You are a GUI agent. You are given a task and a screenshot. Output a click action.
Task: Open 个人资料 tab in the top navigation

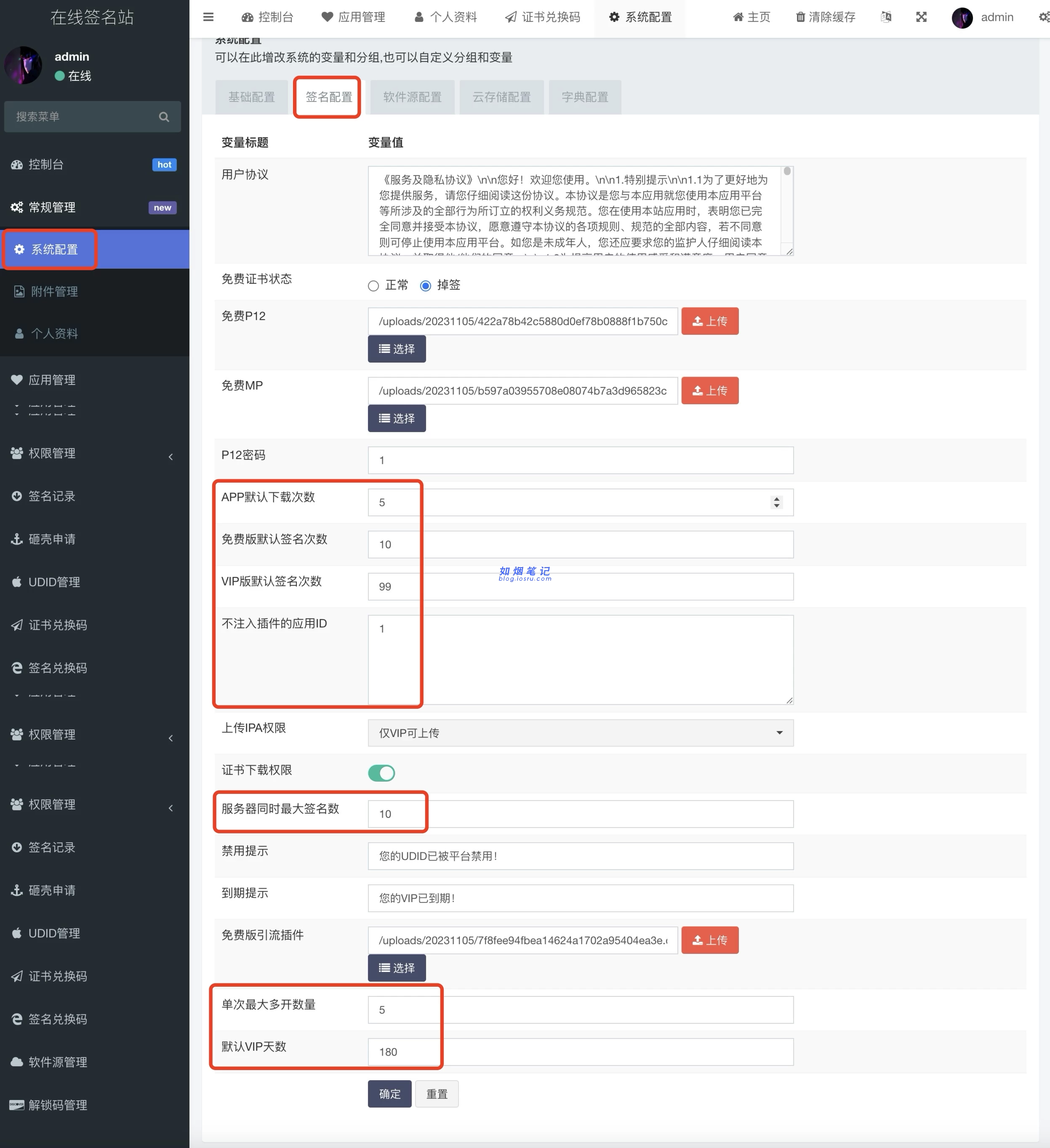point(446,17)
